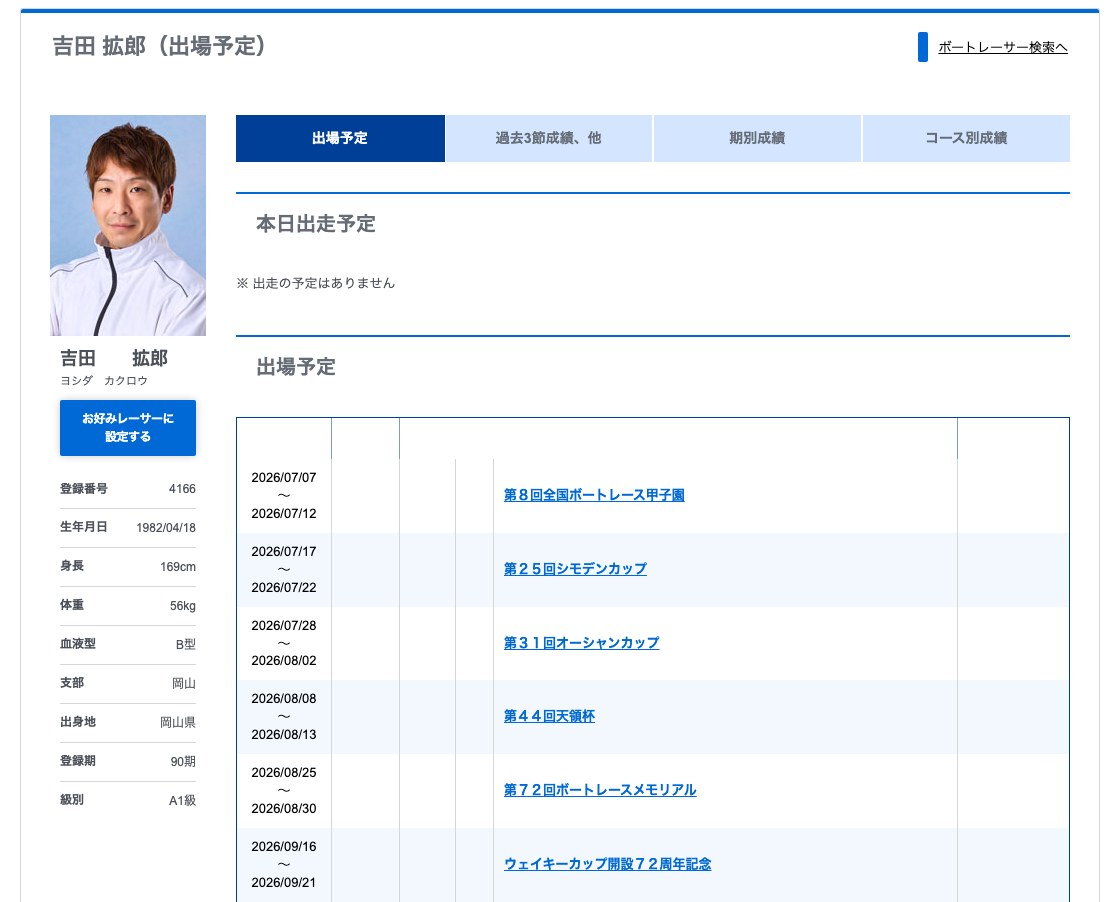Click the 出走の予定はありません notice

[316, 284]
